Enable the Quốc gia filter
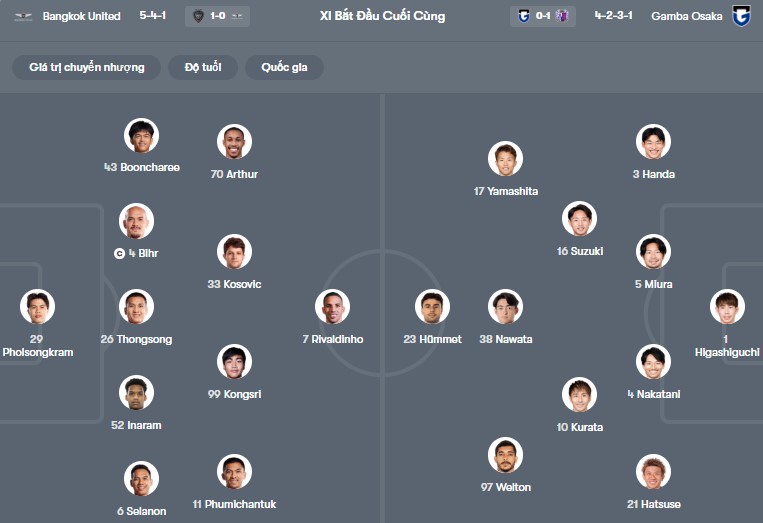Viewport: 763px width, 523px height. pos(284,67)
